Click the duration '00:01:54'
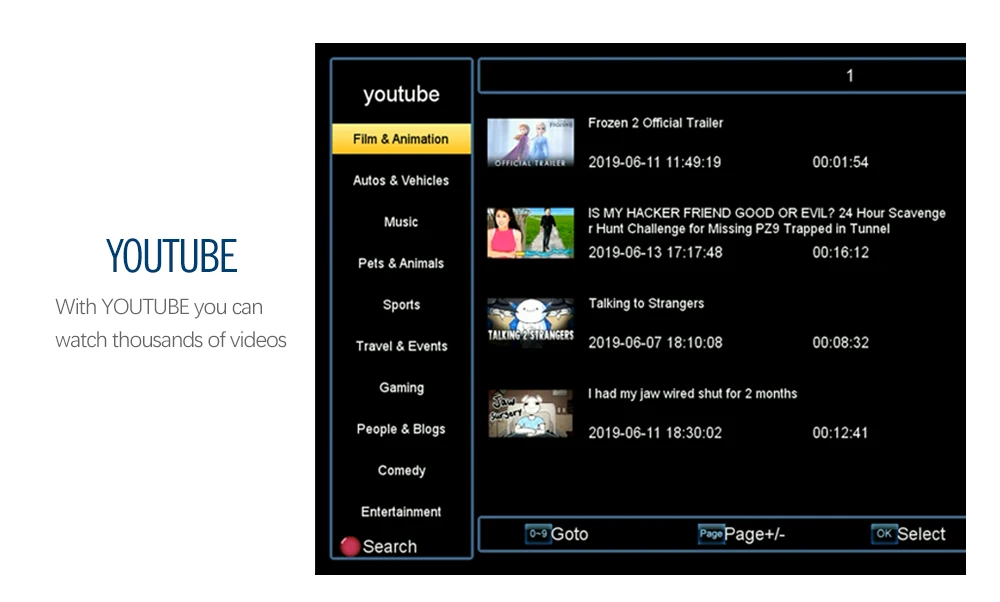Screen dimensions: 1000x602 [x=840, y=162]
